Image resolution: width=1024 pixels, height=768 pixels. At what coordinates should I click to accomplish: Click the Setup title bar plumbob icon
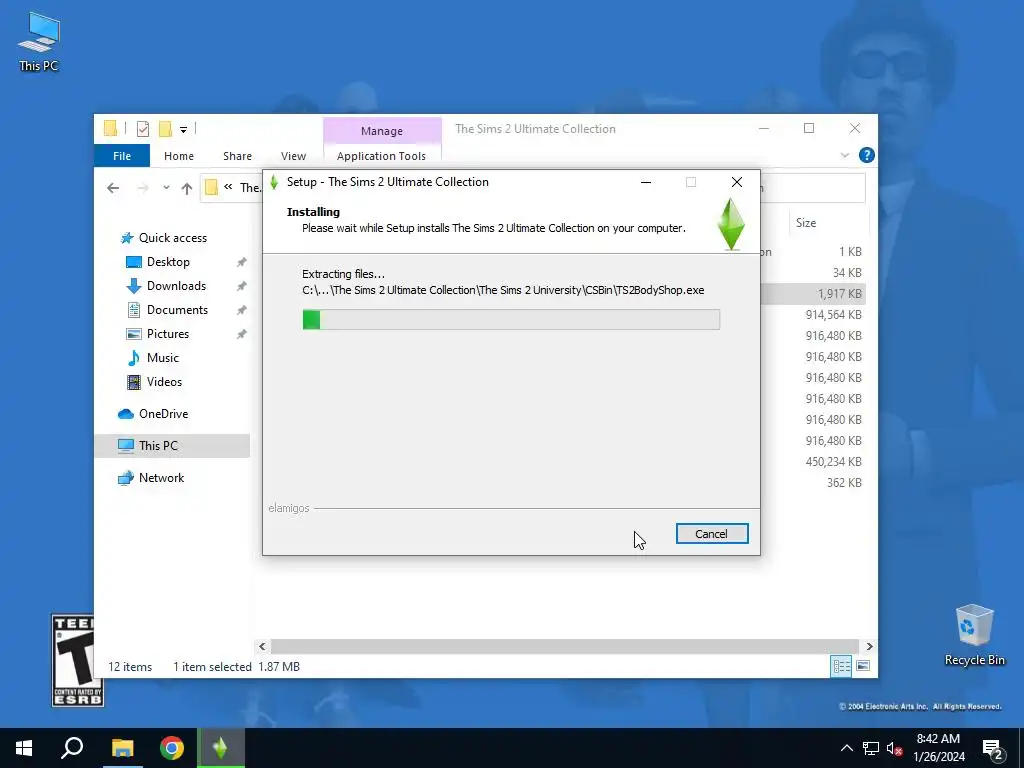coord(274,182)
